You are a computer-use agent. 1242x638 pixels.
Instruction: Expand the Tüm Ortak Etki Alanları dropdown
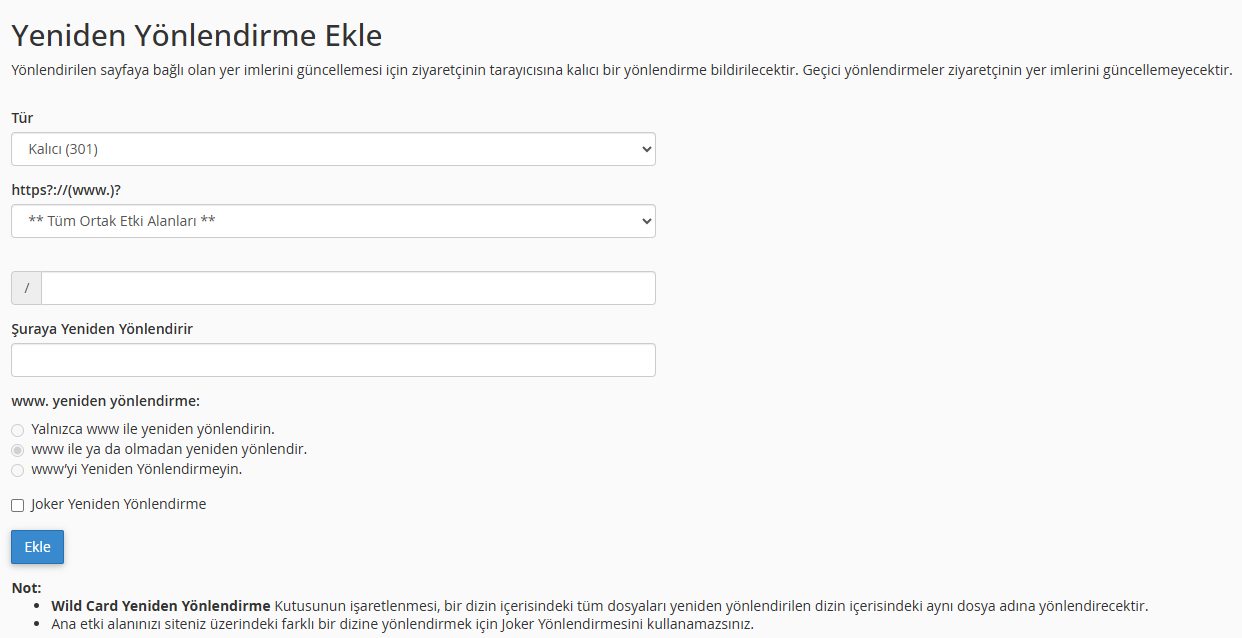[x=333, y=221]
